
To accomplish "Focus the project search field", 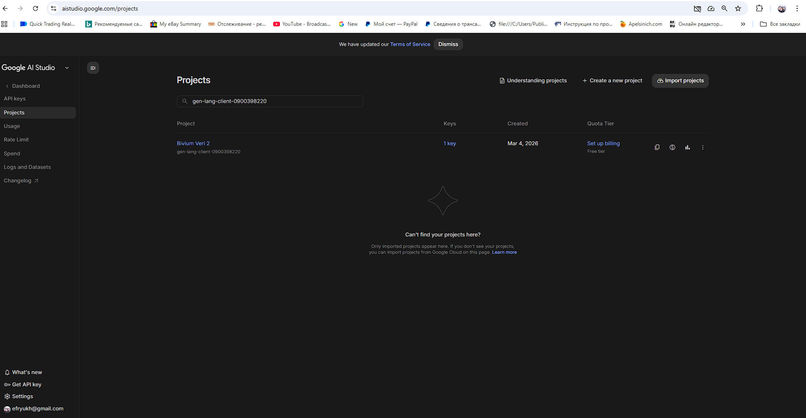I will click(270, 101).
